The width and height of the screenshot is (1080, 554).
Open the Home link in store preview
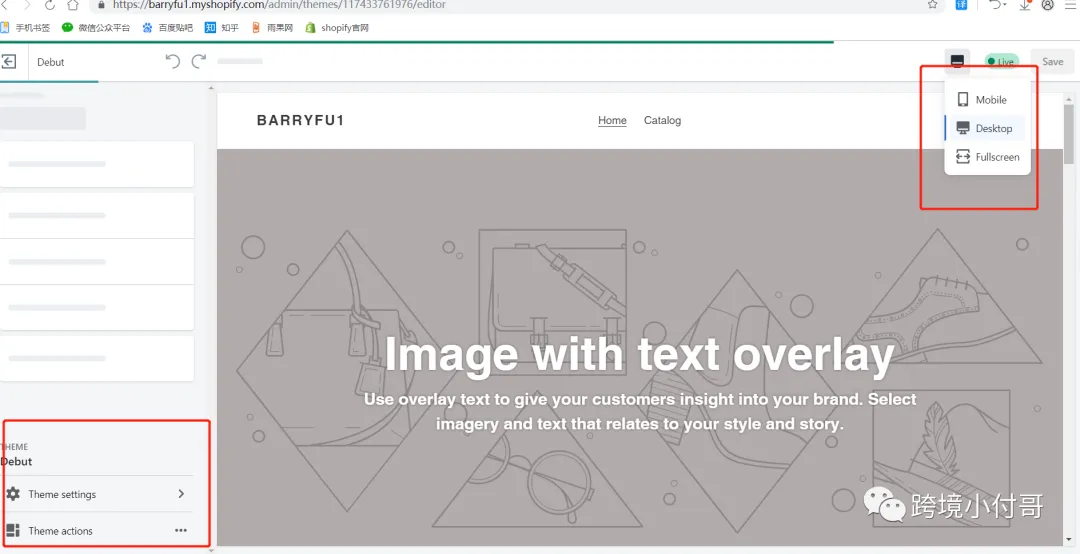click(x=612, y=120)
